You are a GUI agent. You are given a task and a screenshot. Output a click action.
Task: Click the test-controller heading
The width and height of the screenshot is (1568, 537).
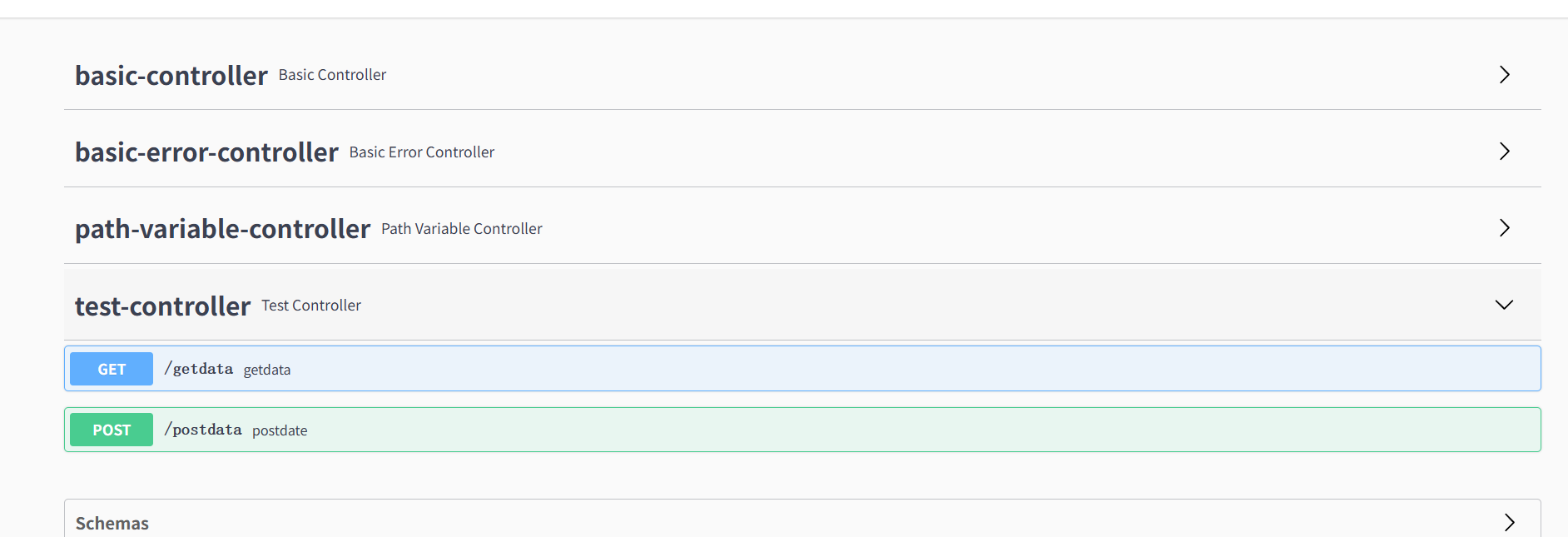162,306
